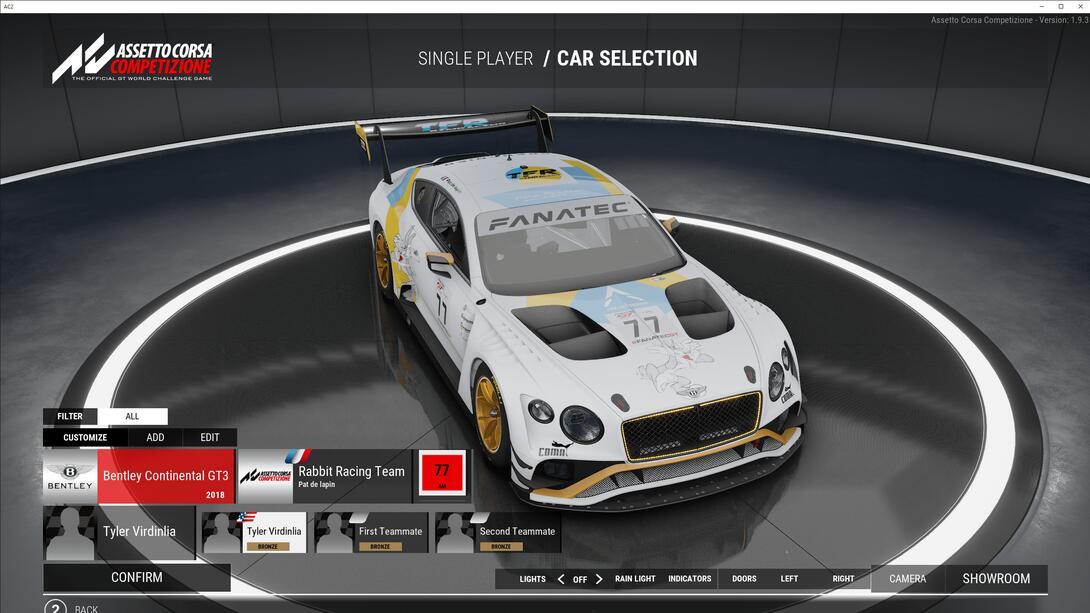Click the team logo beside Rabbit Racing Team
This screenshot has width=1090, height=613.
(266, 476)
